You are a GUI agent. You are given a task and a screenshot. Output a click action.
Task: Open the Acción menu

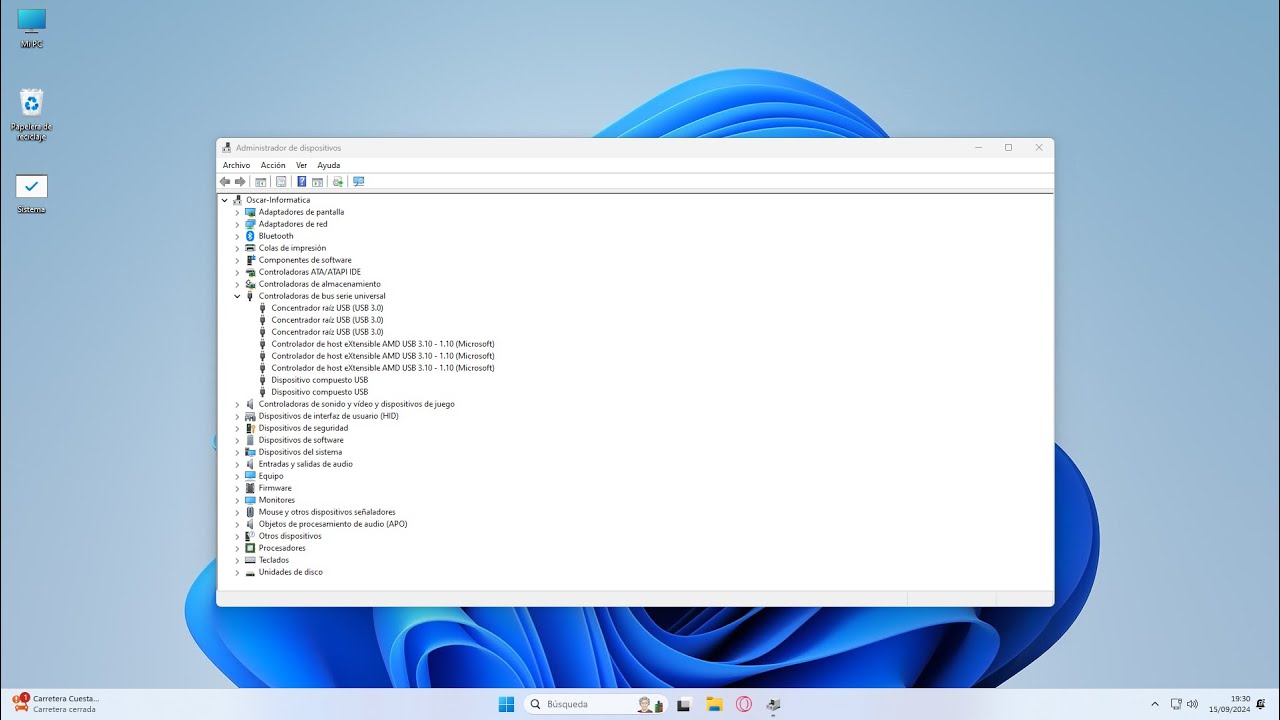273,165
